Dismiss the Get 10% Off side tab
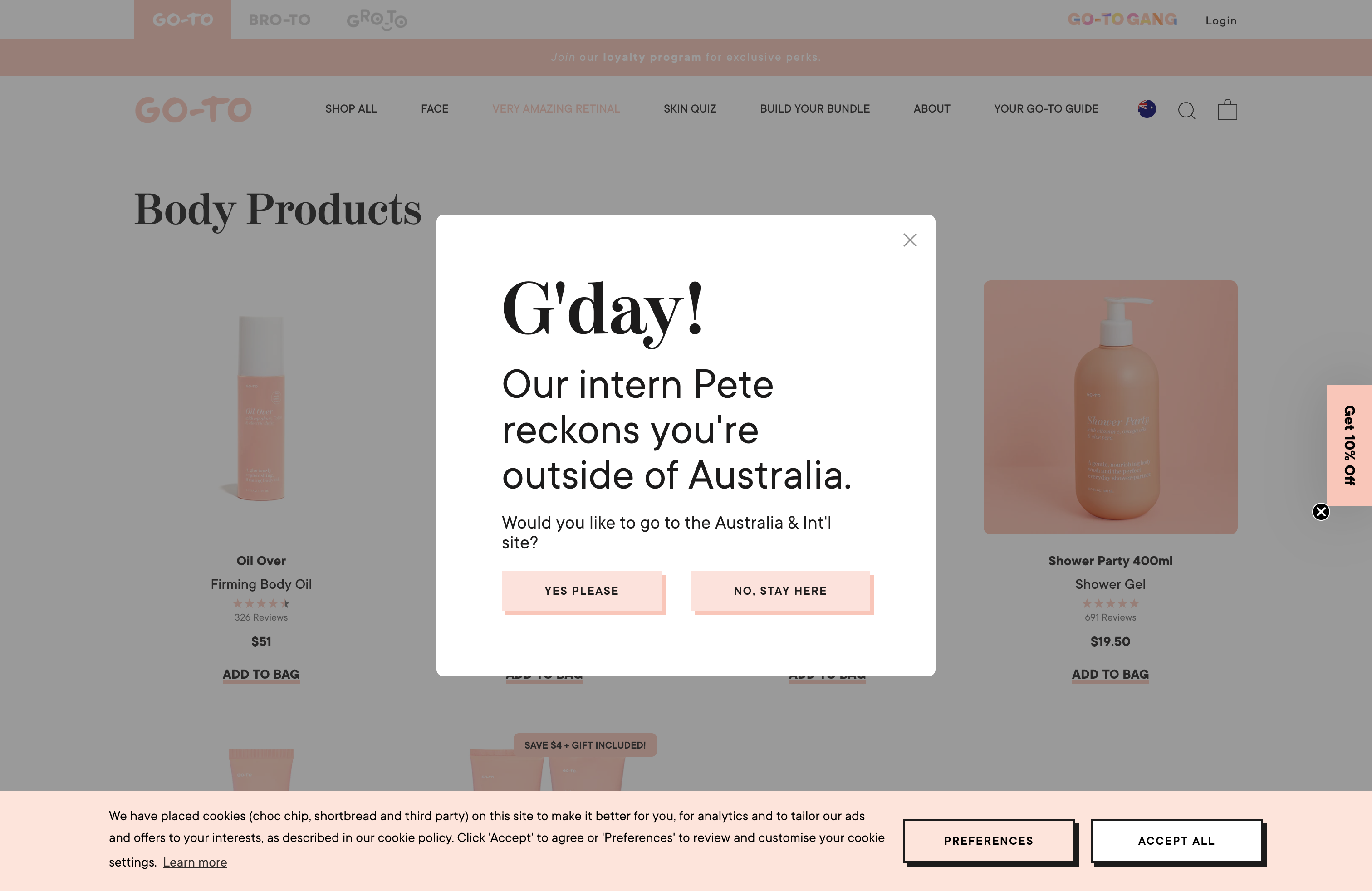This screenshot has width=1372, height=891. (1321, 512)
